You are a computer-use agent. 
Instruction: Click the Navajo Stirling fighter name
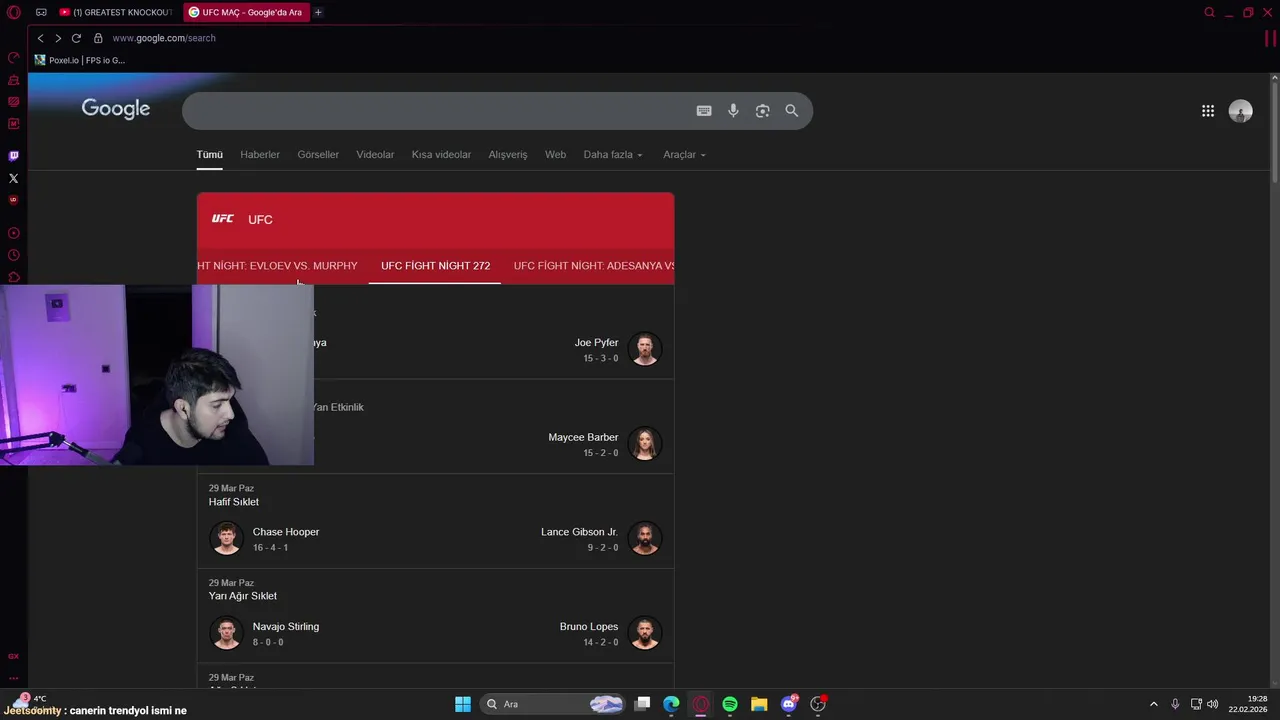click(286, 626)
